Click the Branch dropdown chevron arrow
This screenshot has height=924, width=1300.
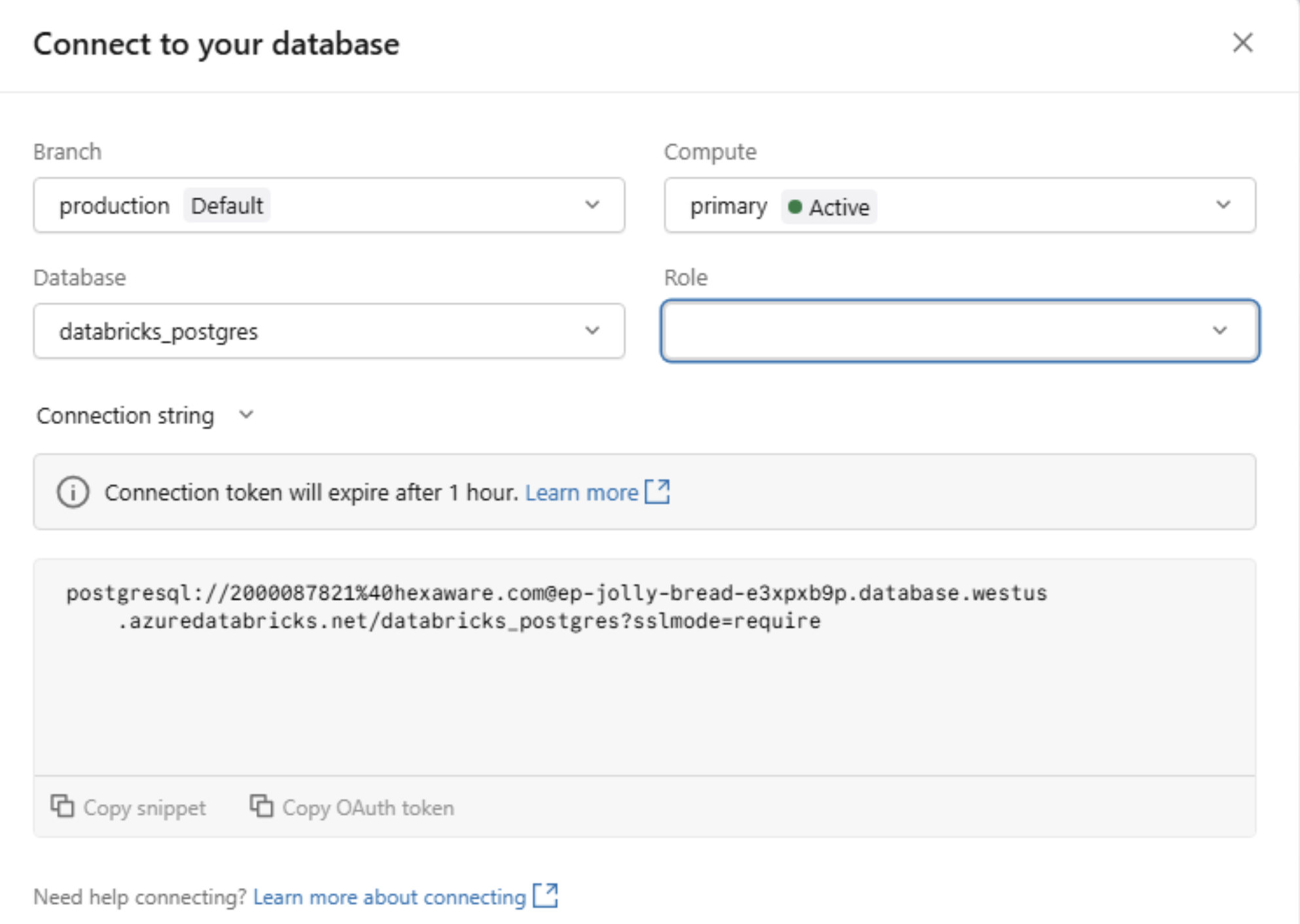(x=592, y=204)
